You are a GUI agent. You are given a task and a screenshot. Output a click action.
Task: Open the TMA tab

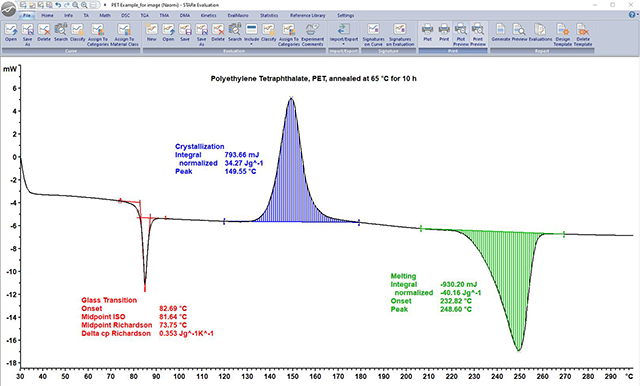point(164,16)
